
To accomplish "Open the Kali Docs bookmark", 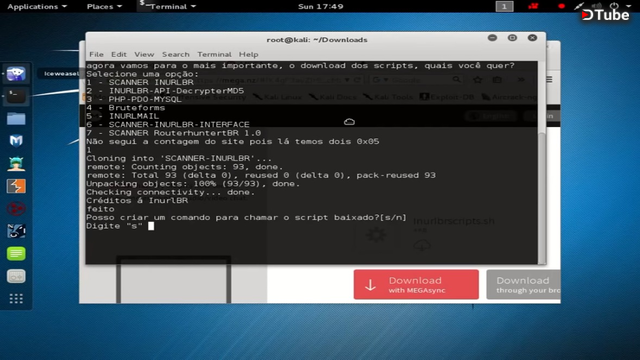I will pos(333,97).
